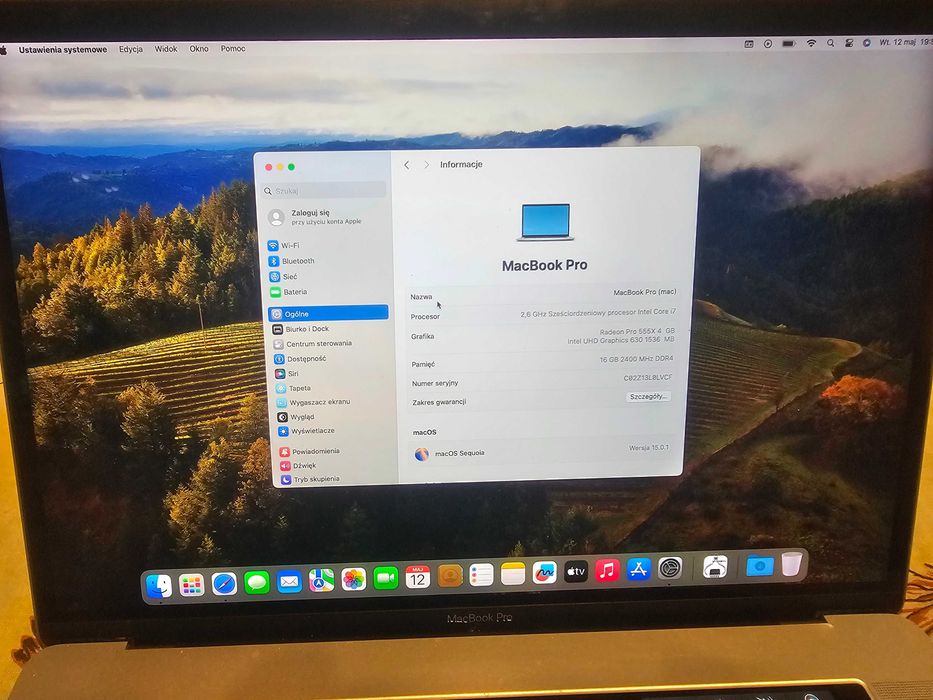Click the Szczegóły... warranty button
The image size is (933, 700).
(x=649, y=396)
